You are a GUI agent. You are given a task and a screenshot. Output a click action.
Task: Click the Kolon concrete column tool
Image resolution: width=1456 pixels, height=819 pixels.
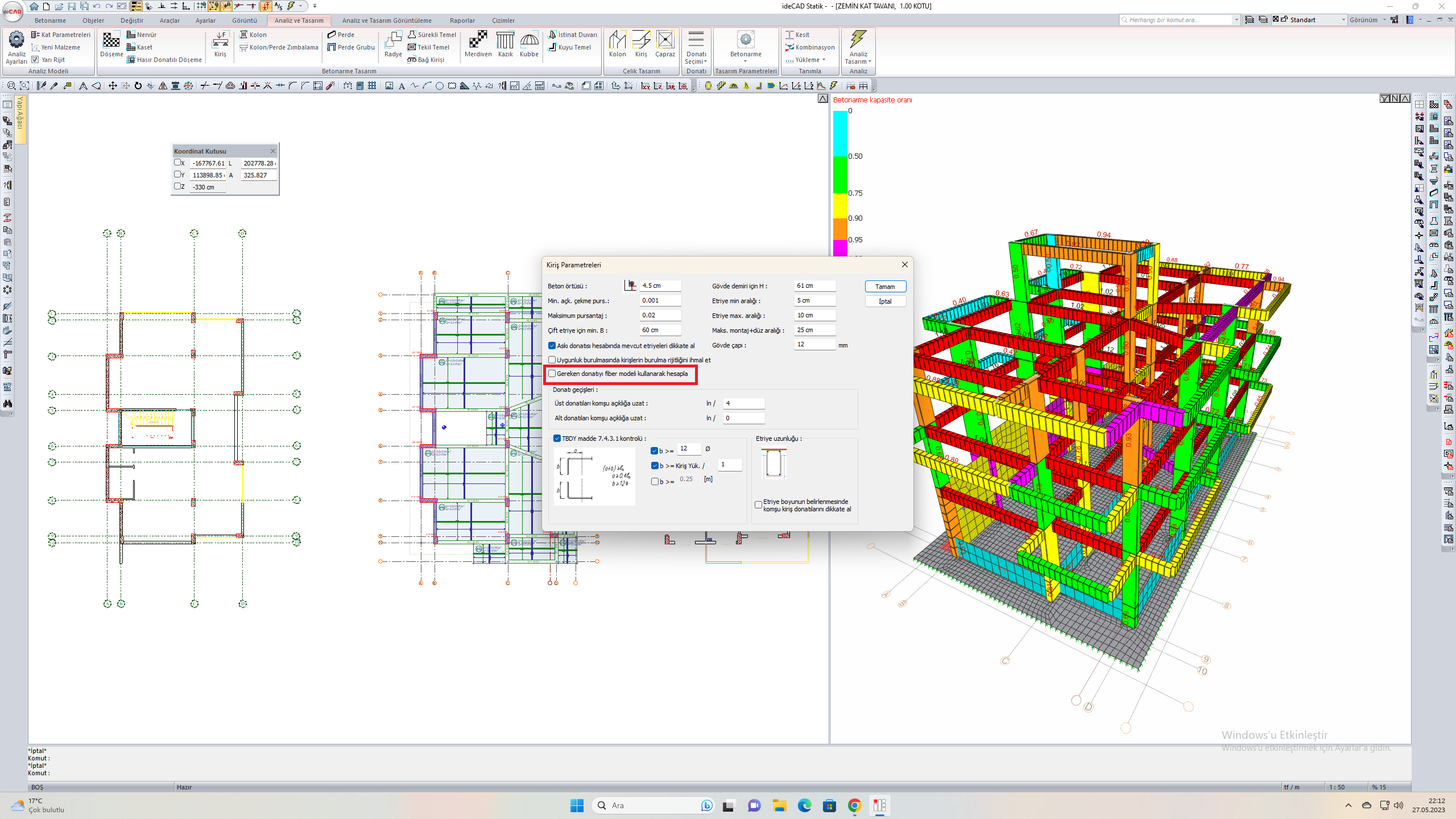point(253,35)
